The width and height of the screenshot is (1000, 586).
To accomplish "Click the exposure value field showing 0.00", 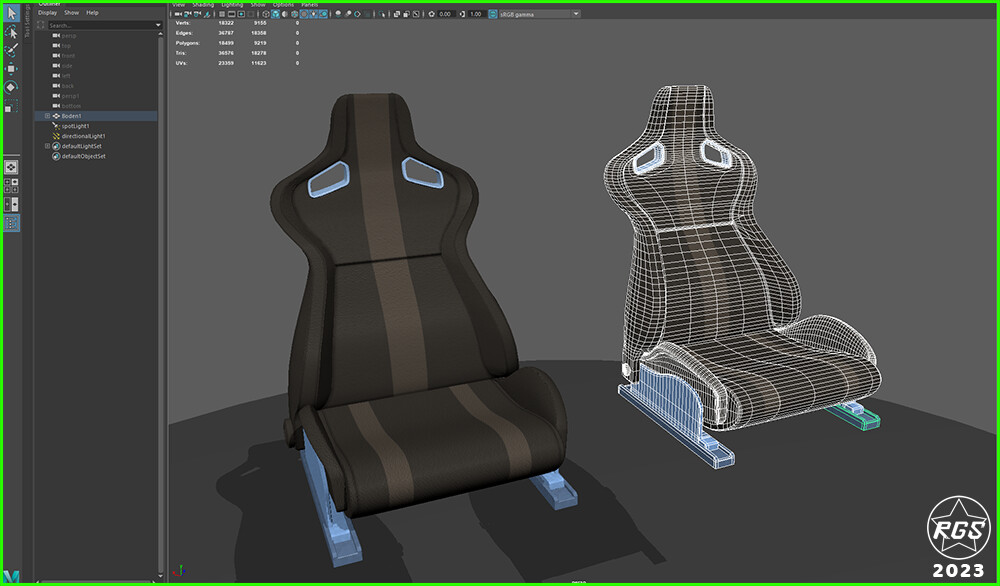I will point(445,14).
